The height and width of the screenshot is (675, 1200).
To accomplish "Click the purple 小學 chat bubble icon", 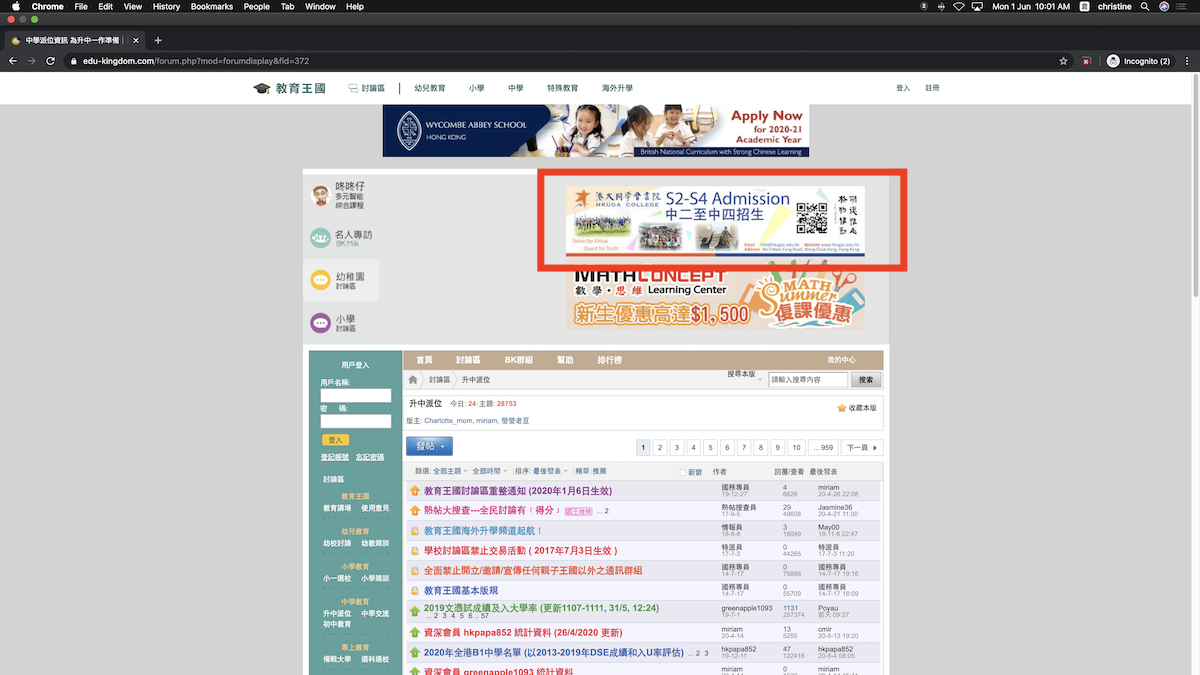I will (320, 323).
